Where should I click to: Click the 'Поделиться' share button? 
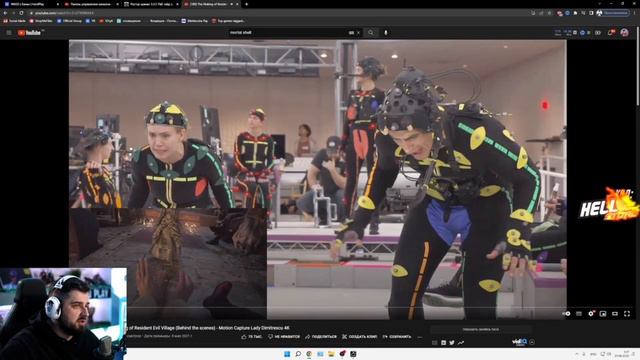pyautogui.click(x=321, y=337)
